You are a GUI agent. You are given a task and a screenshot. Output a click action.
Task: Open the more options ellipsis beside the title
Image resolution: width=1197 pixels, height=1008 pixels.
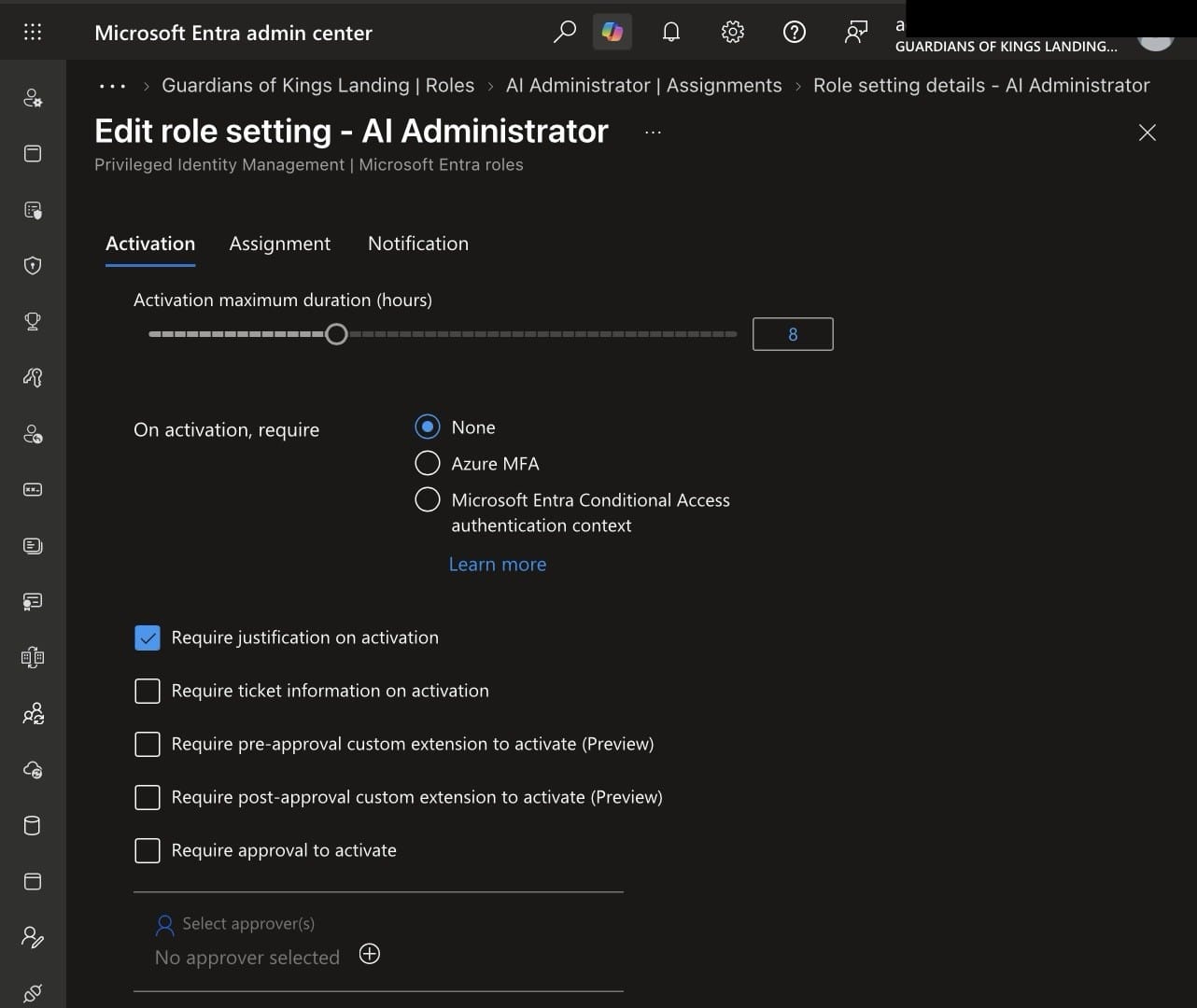[653, 133]
